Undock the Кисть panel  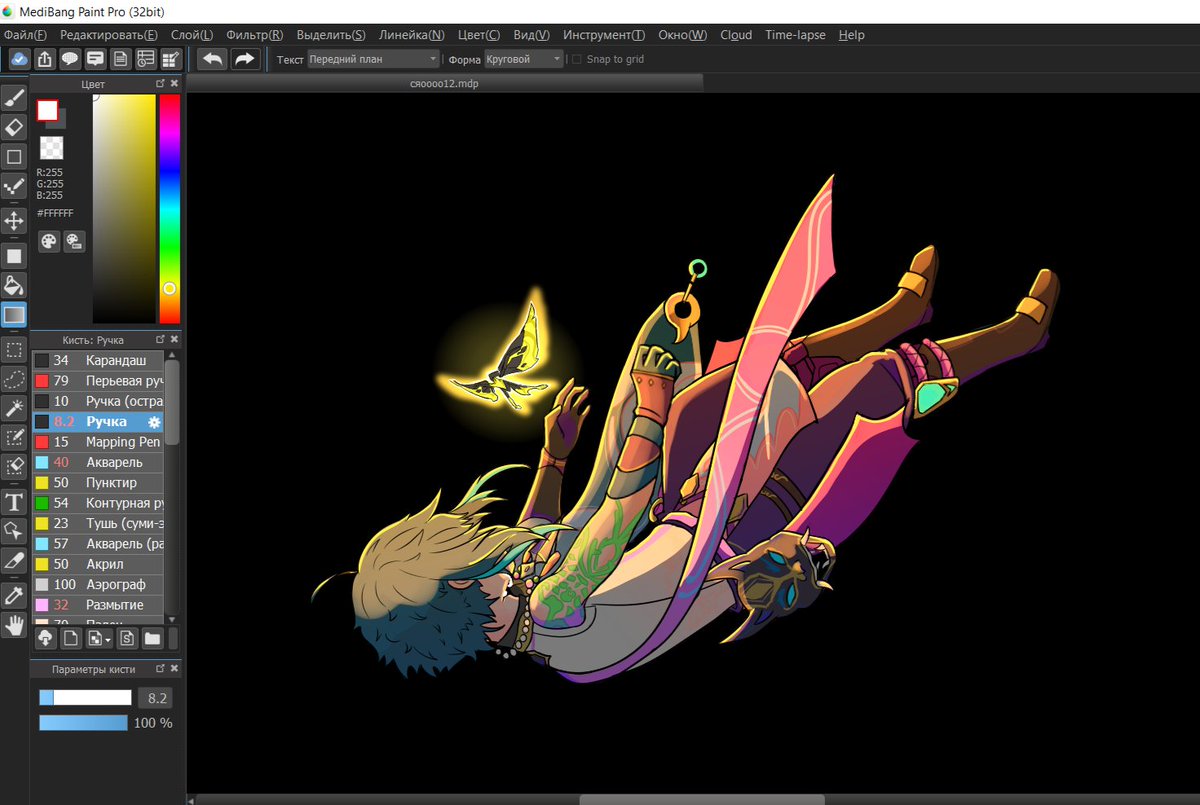pyautogui.click(x=160, y=339)
